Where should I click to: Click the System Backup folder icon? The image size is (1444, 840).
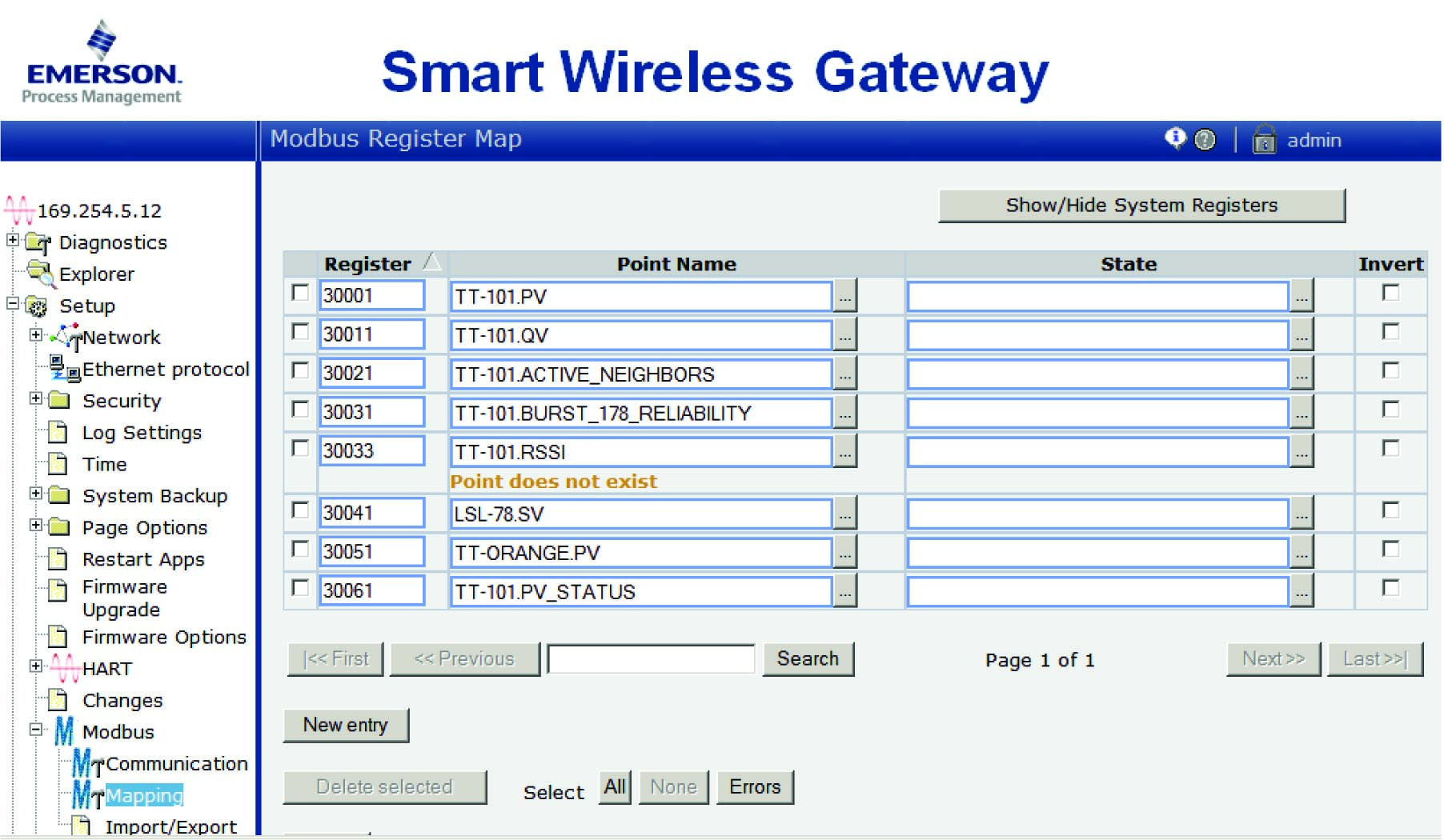[x=59, y=495]
